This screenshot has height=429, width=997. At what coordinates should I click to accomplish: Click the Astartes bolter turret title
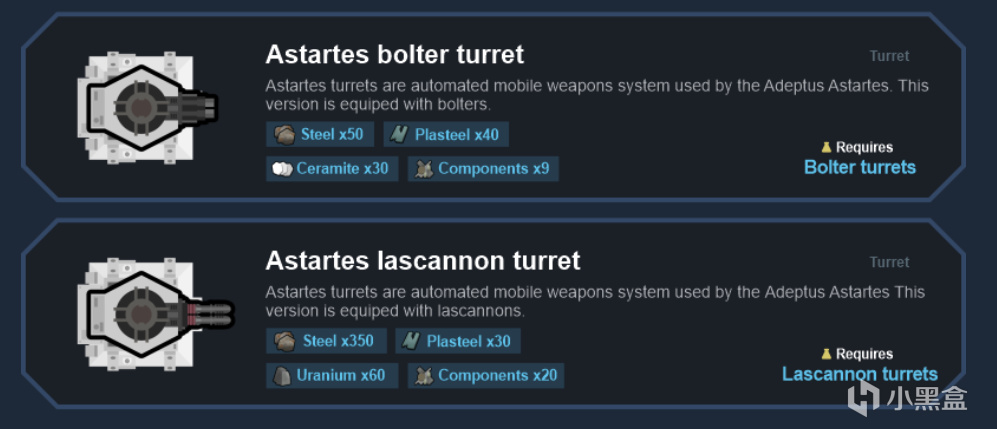tap(394, 54)
